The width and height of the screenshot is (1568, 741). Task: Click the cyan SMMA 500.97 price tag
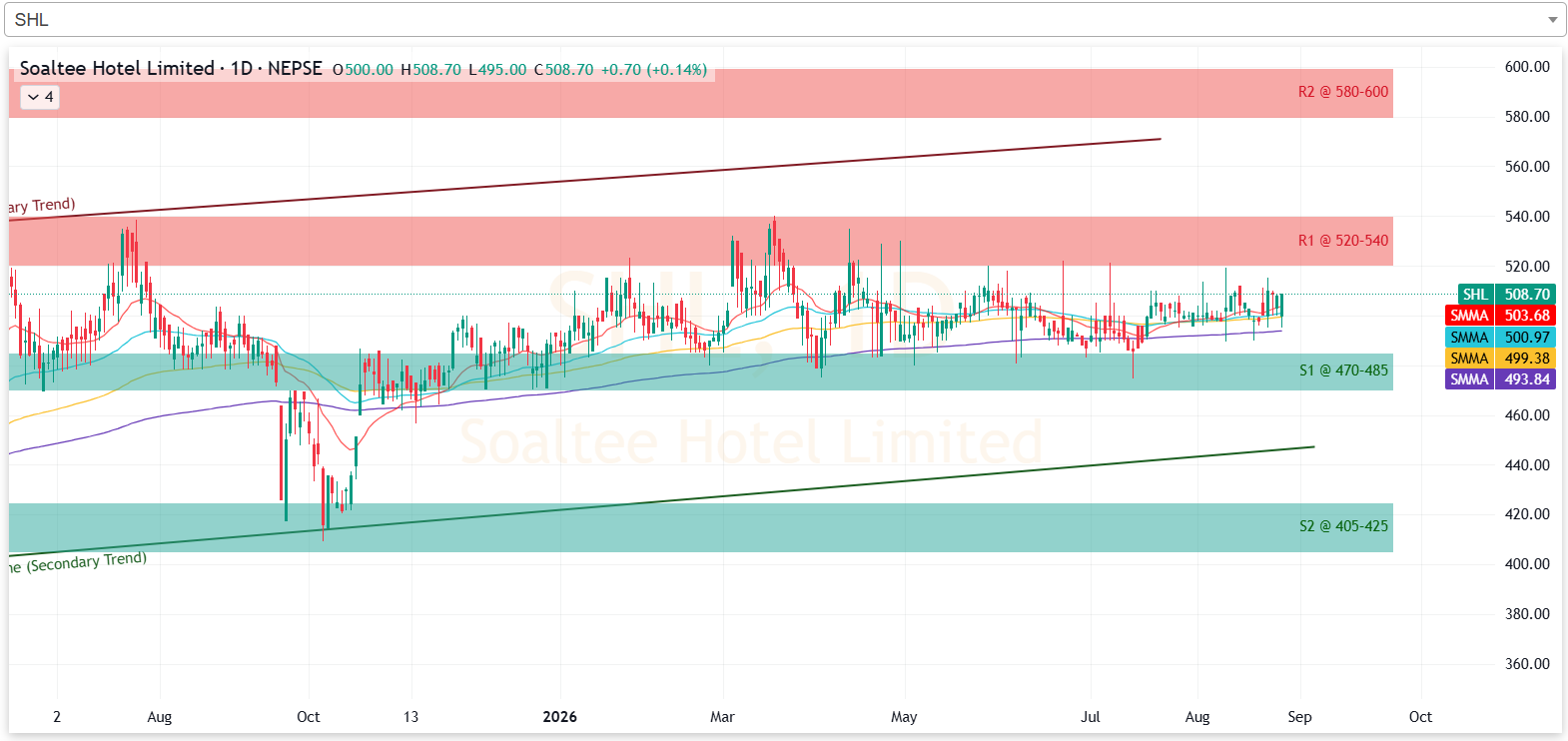point(1500,338)
